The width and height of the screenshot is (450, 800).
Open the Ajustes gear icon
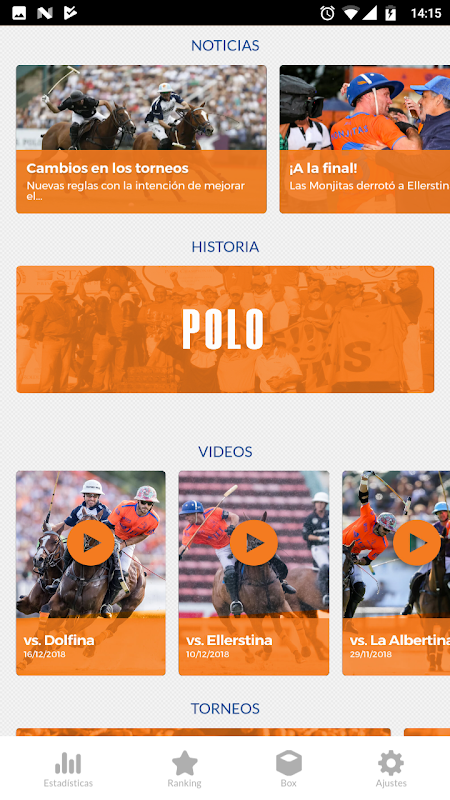point(391,763)
